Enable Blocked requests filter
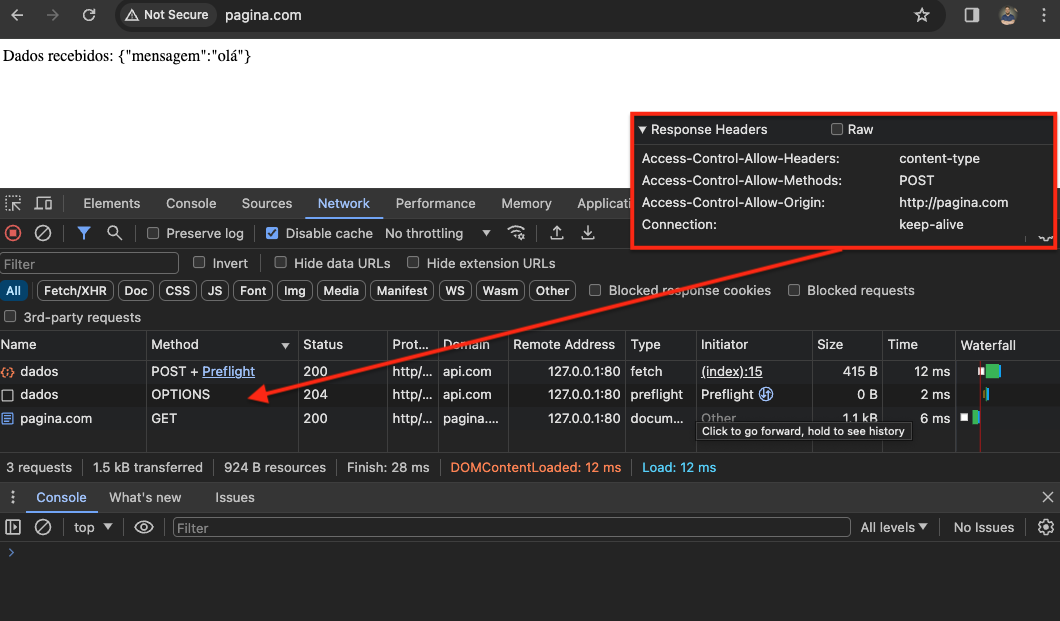The width and height of the screenshot is (1060, 621). coord(794,290)
